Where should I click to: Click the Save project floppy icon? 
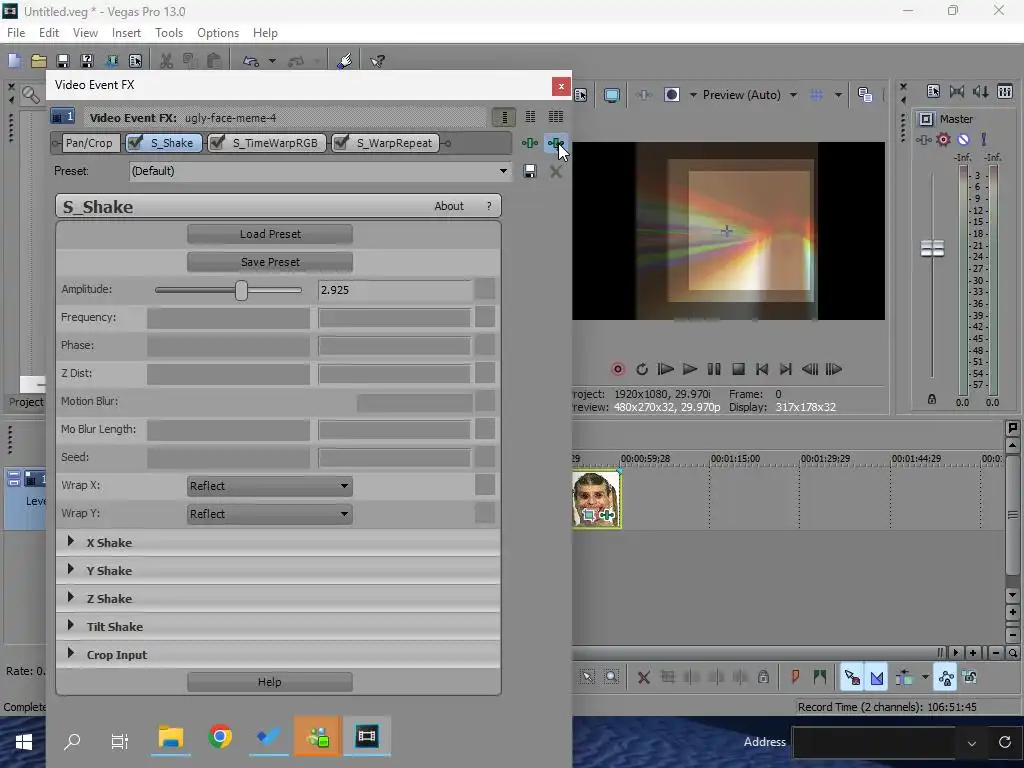click(63, 61)
